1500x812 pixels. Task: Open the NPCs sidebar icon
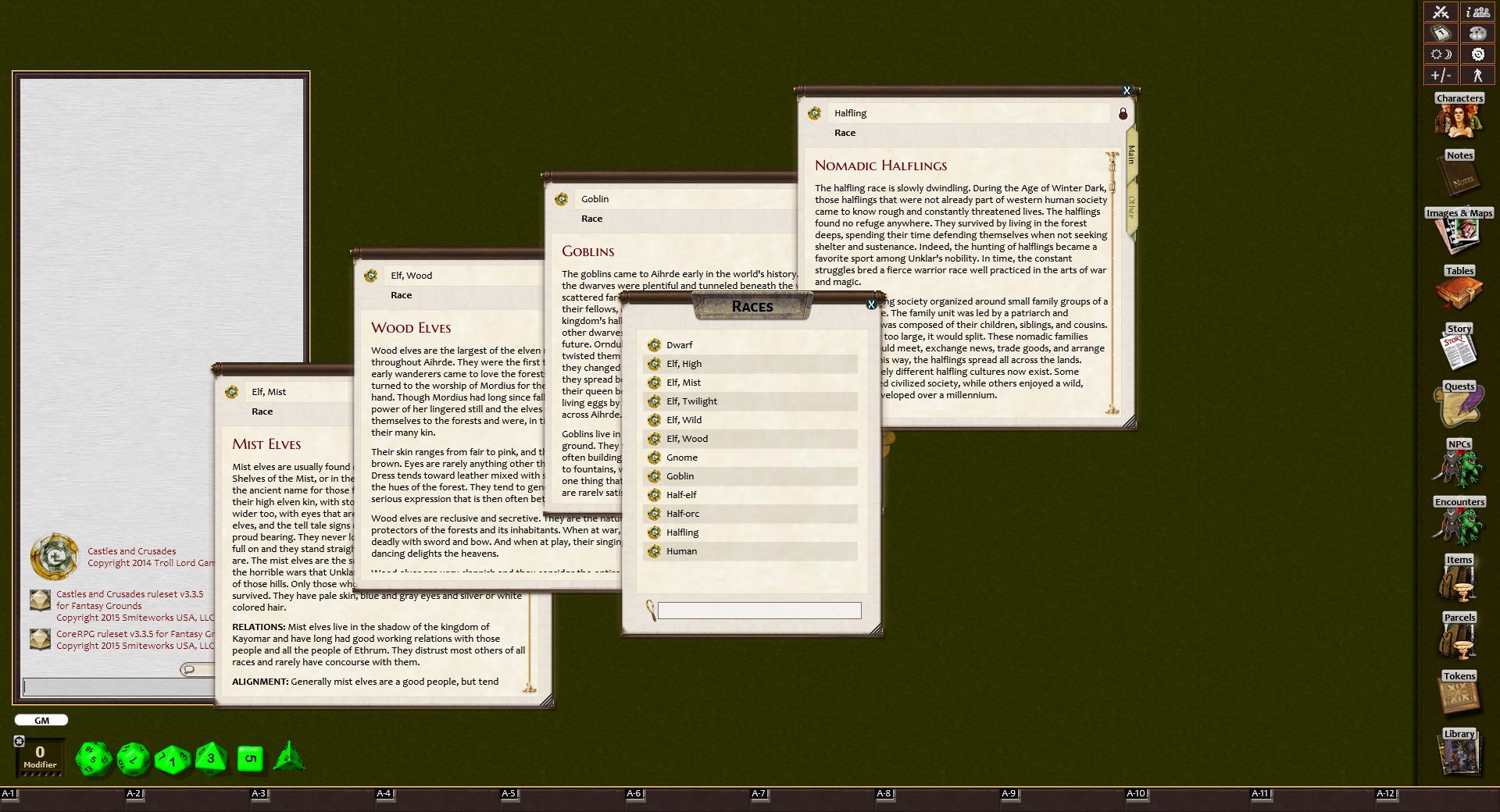coord(1459,464)
